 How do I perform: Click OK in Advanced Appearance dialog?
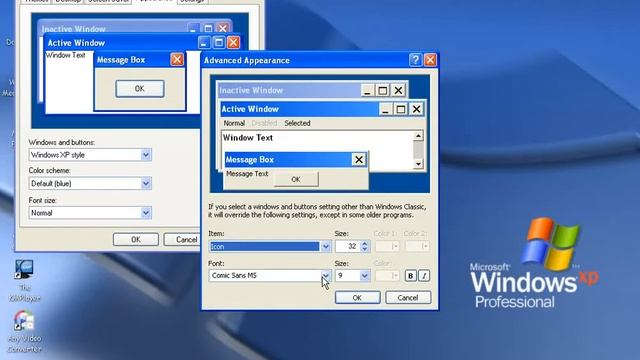pyautogui.click(x=357, y=298)
